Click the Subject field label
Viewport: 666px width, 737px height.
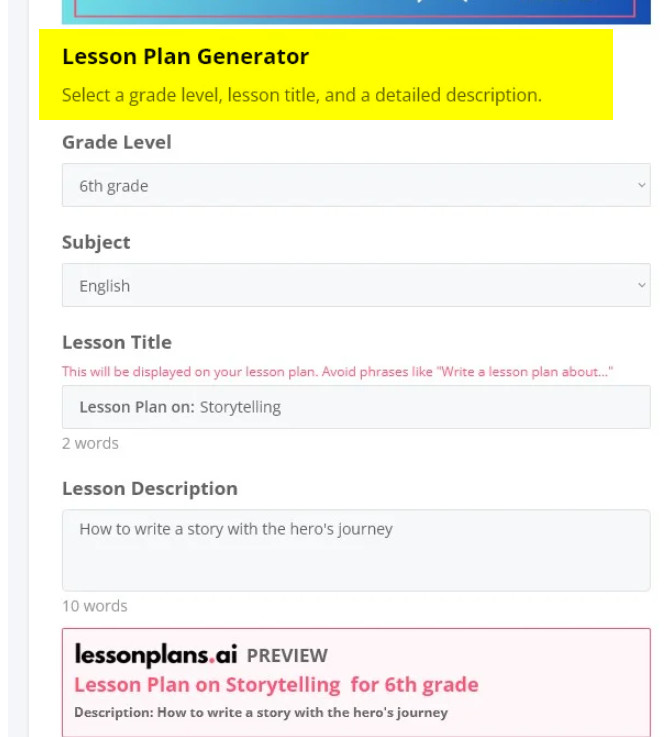(x=96, y=243)
